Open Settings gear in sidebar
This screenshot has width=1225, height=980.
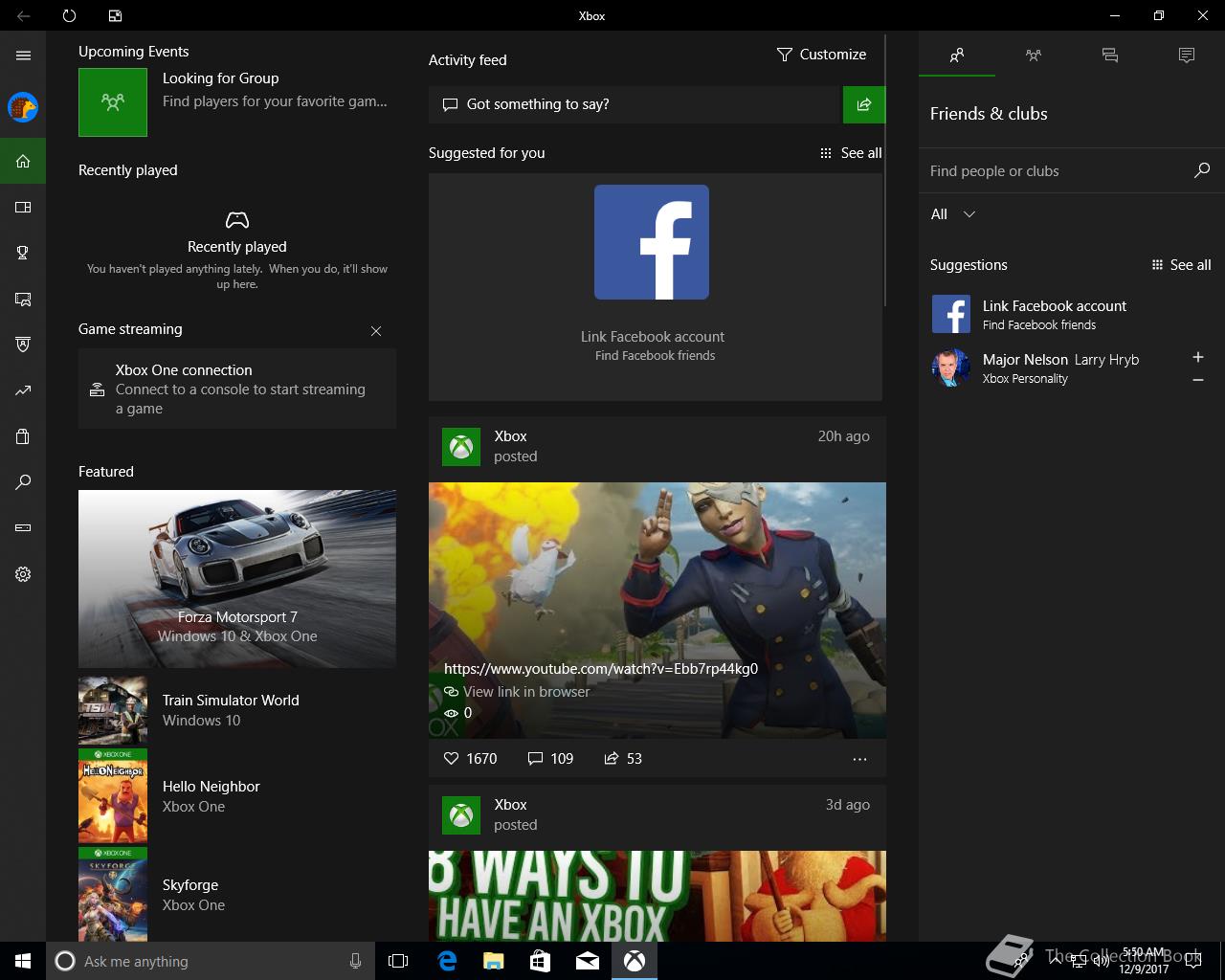23,574
